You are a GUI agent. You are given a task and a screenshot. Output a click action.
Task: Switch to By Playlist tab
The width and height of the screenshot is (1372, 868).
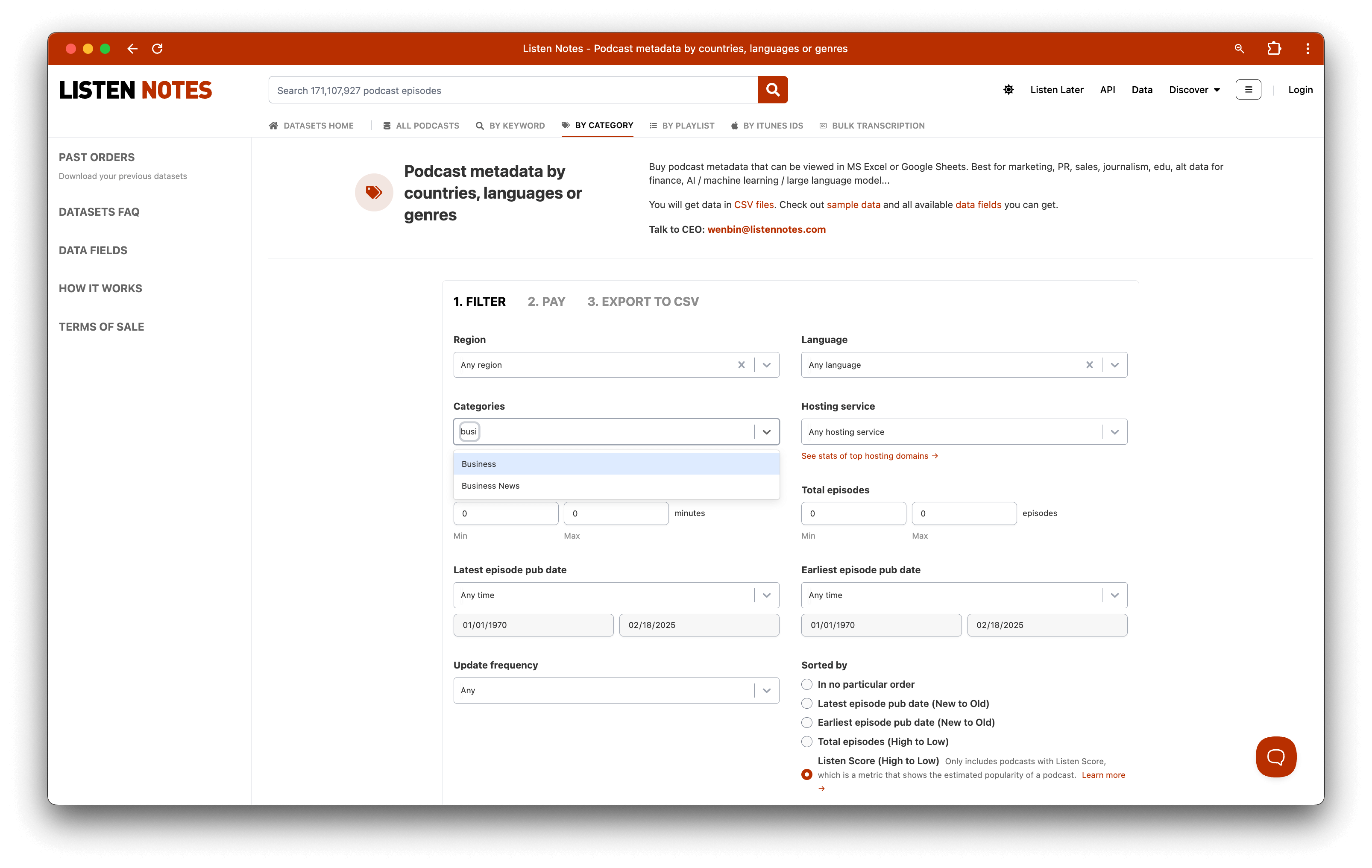tap(681, 126)
